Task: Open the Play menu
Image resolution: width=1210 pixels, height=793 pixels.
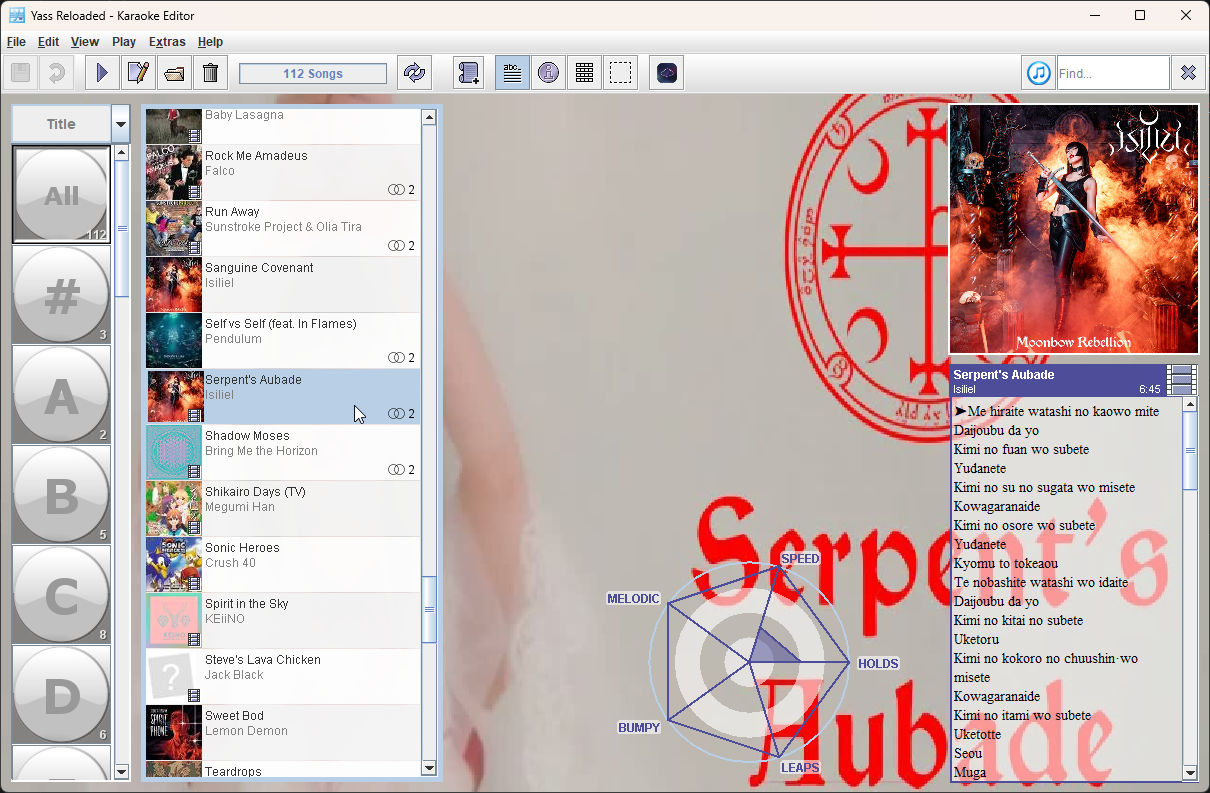Action: 124,42
